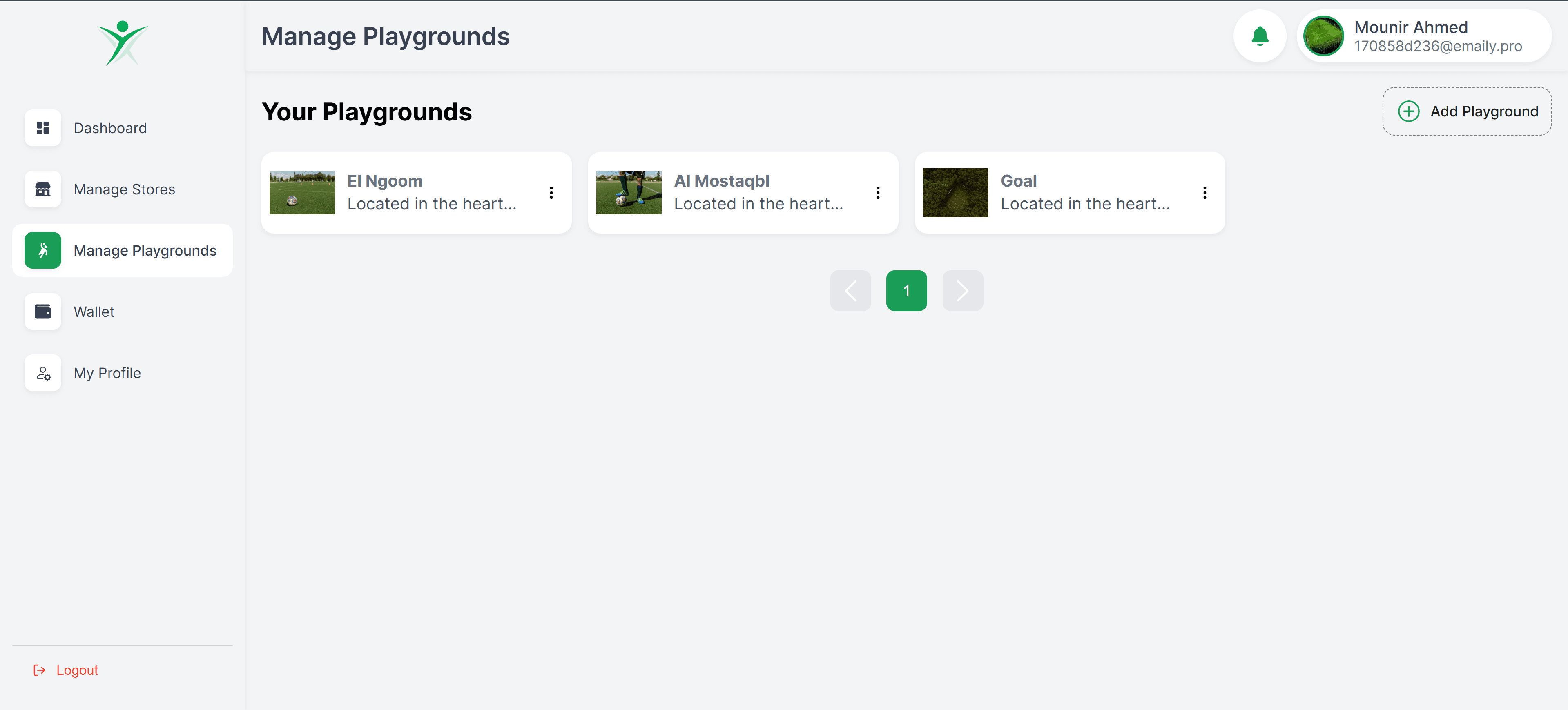Click the Logout link
Image resolution: width=1568 pixels, height=710 pixels.
click(77, 670)
